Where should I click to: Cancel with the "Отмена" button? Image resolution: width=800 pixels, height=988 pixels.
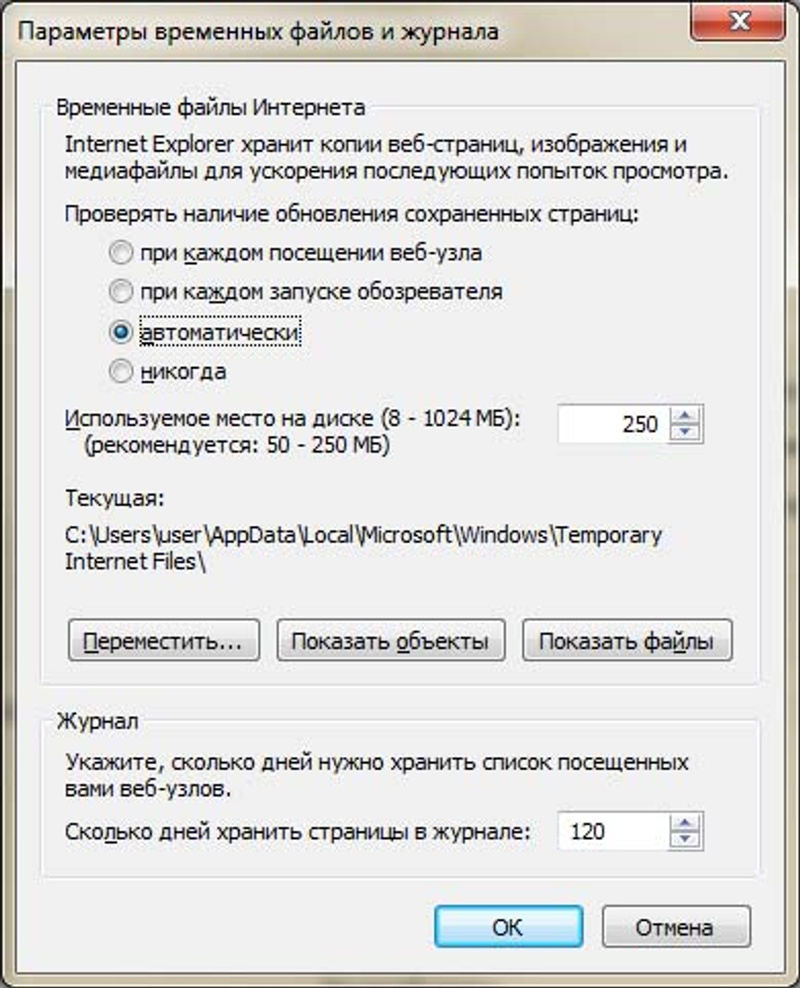click(675, 927)
